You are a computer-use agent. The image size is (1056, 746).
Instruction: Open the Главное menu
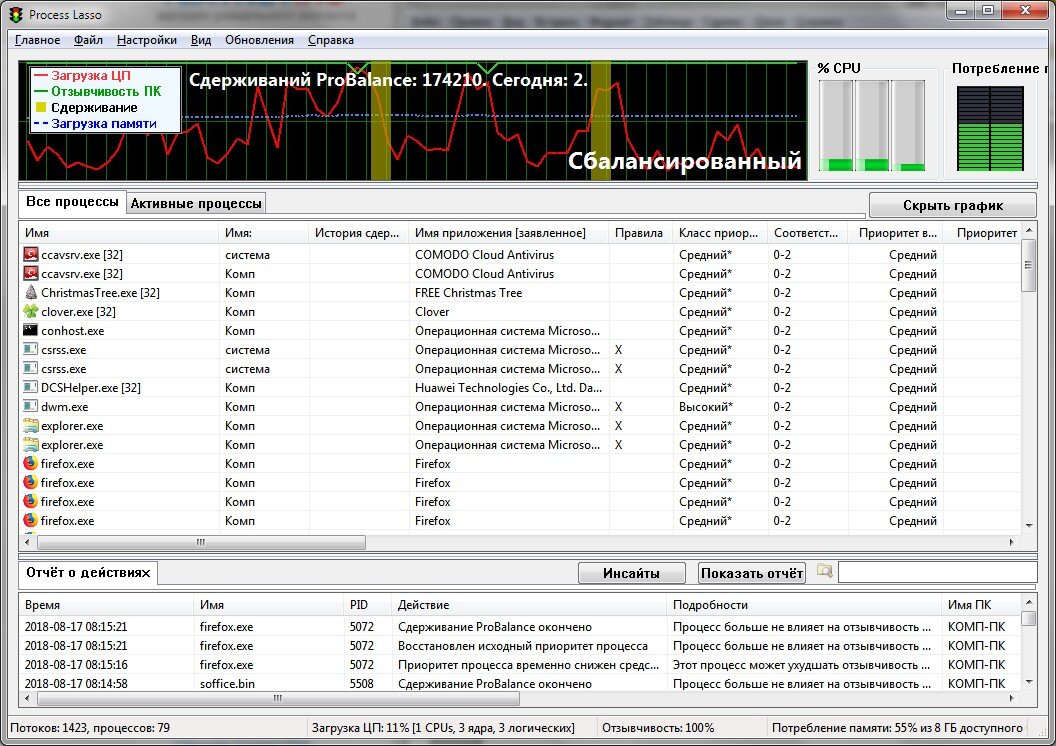tap(38, 40)
